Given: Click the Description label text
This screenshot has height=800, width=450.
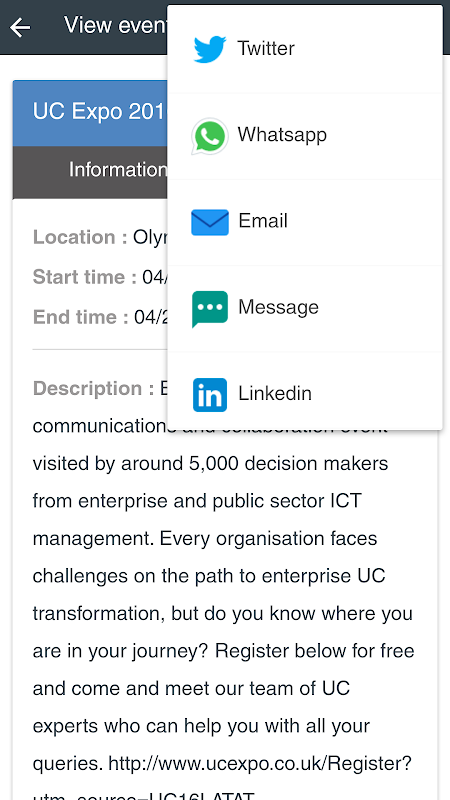Looking at the screenshot, I should (x=93, y=389).
